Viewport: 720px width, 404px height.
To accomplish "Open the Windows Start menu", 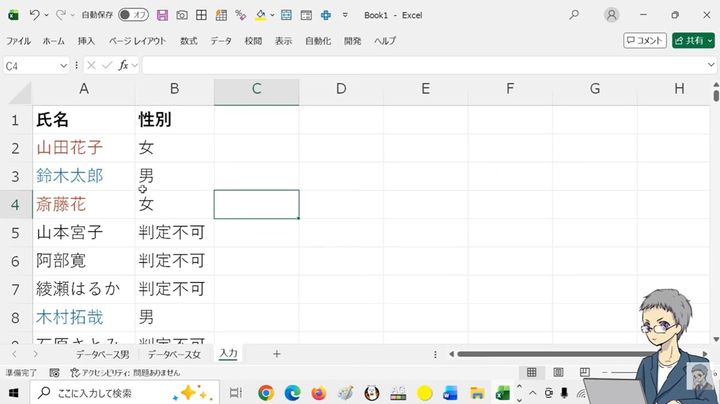I will pyautogui.click(x=13, y=393).
